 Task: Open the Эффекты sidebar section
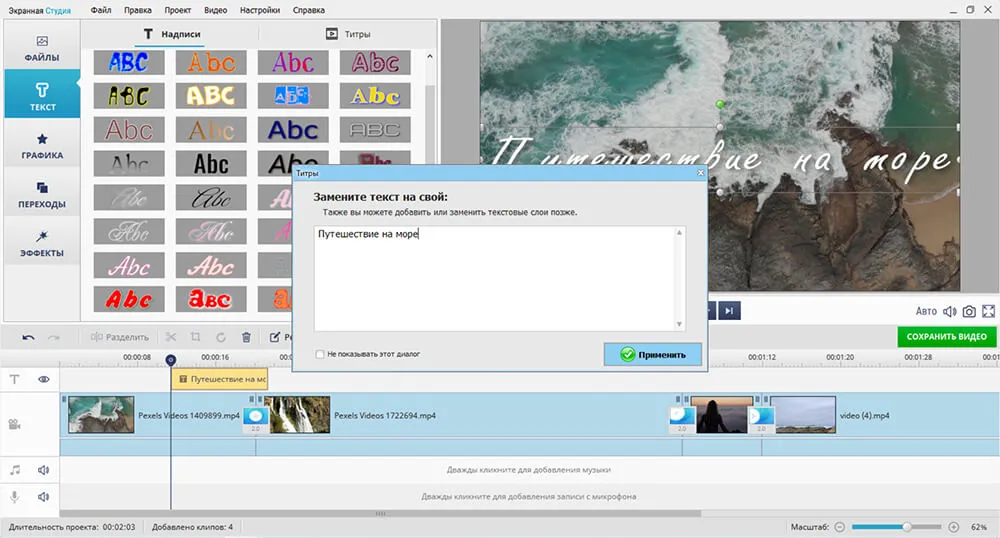pos(42,244)
